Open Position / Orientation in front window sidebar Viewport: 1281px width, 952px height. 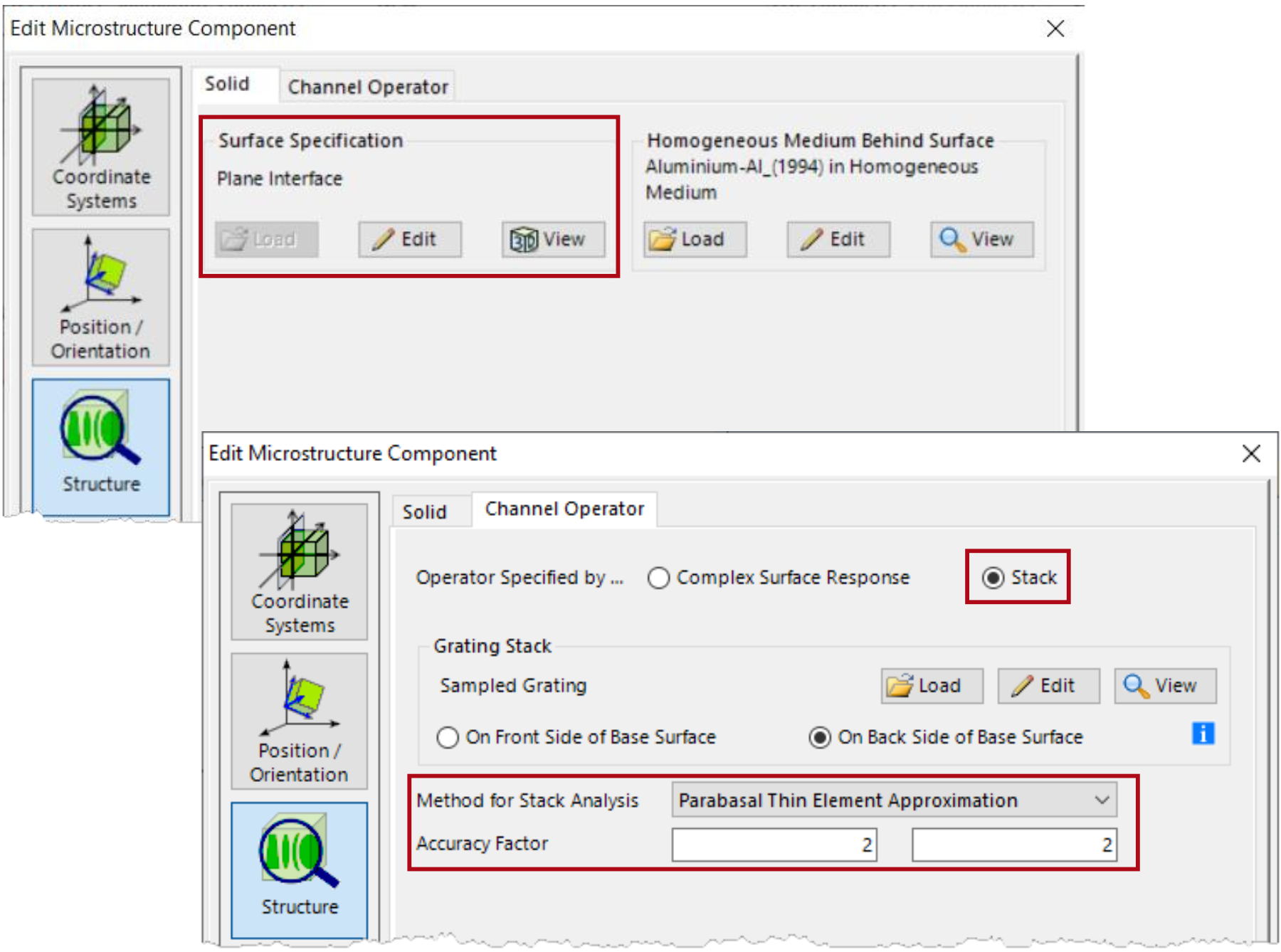pyautogui.click(x=300, y=721)
